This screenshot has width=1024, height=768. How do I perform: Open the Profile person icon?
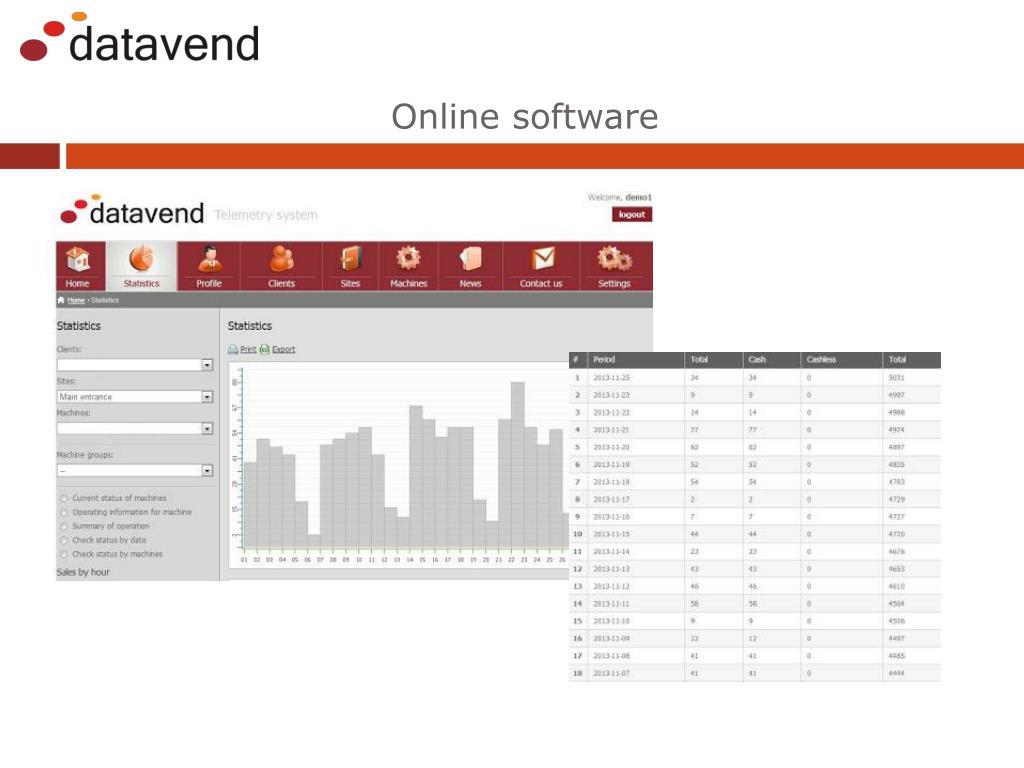coord(209,259)
